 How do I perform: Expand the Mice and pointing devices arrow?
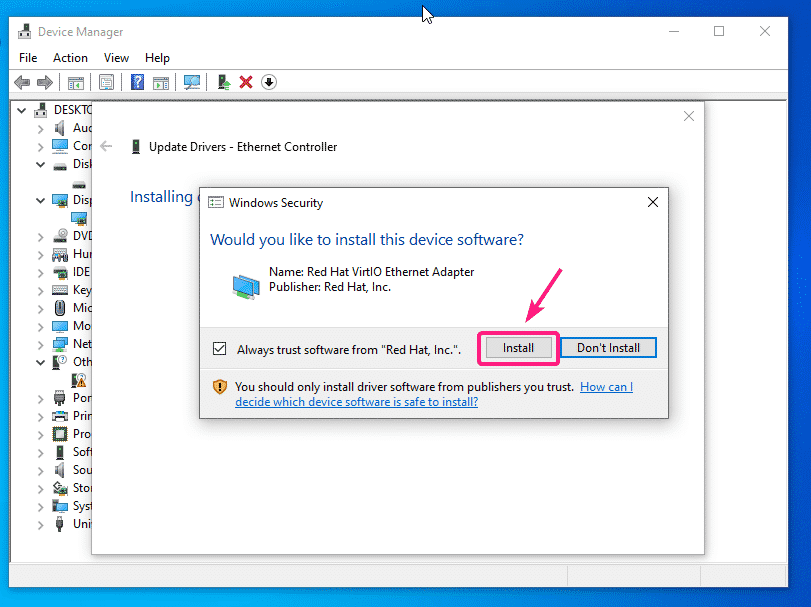40,309
